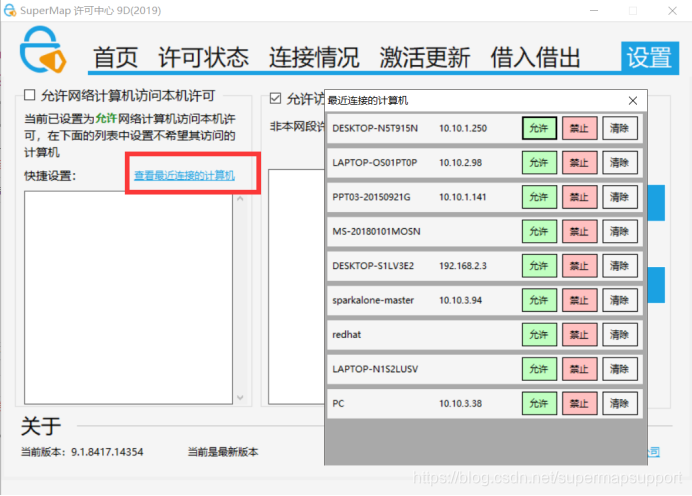Go to the 激活更新 tab
The image size is (692, 496).
click(x=425, y=57)
